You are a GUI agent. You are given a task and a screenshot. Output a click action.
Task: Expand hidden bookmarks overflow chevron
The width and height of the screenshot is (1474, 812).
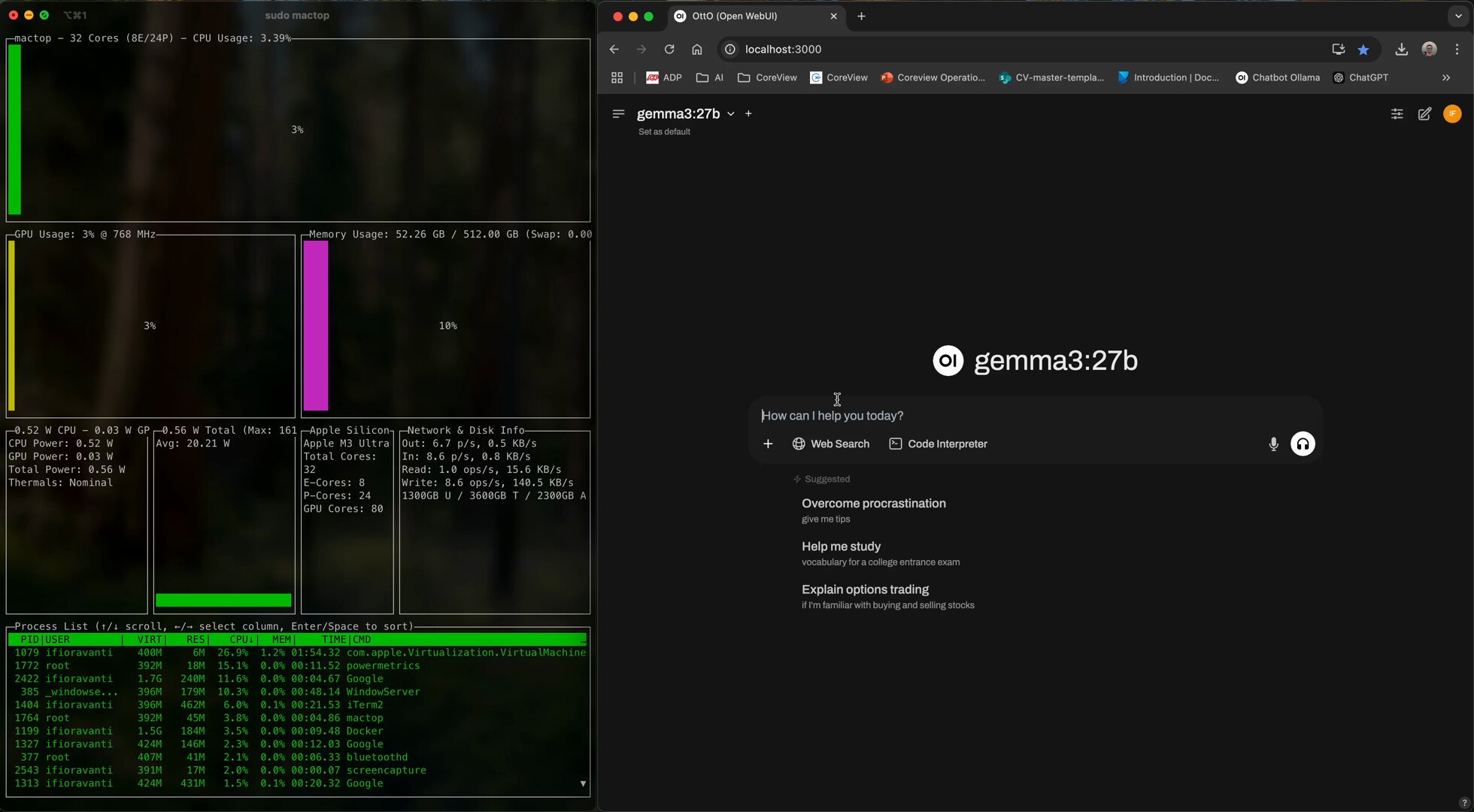click(1445, 77)
